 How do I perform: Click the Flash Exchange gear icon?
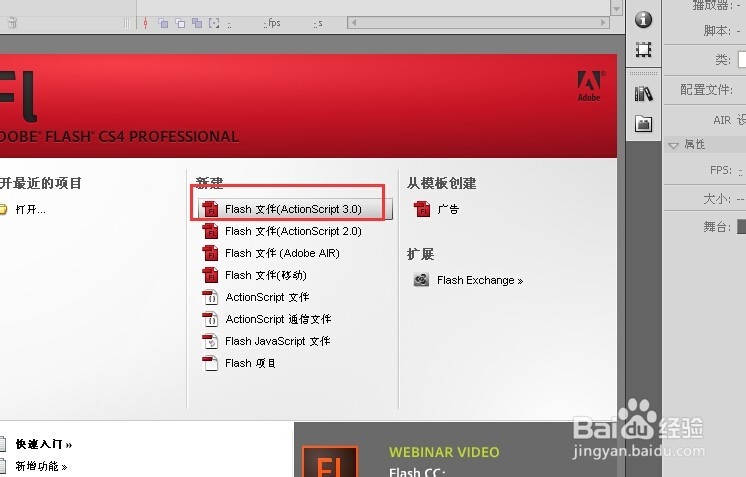coord(421,280)
